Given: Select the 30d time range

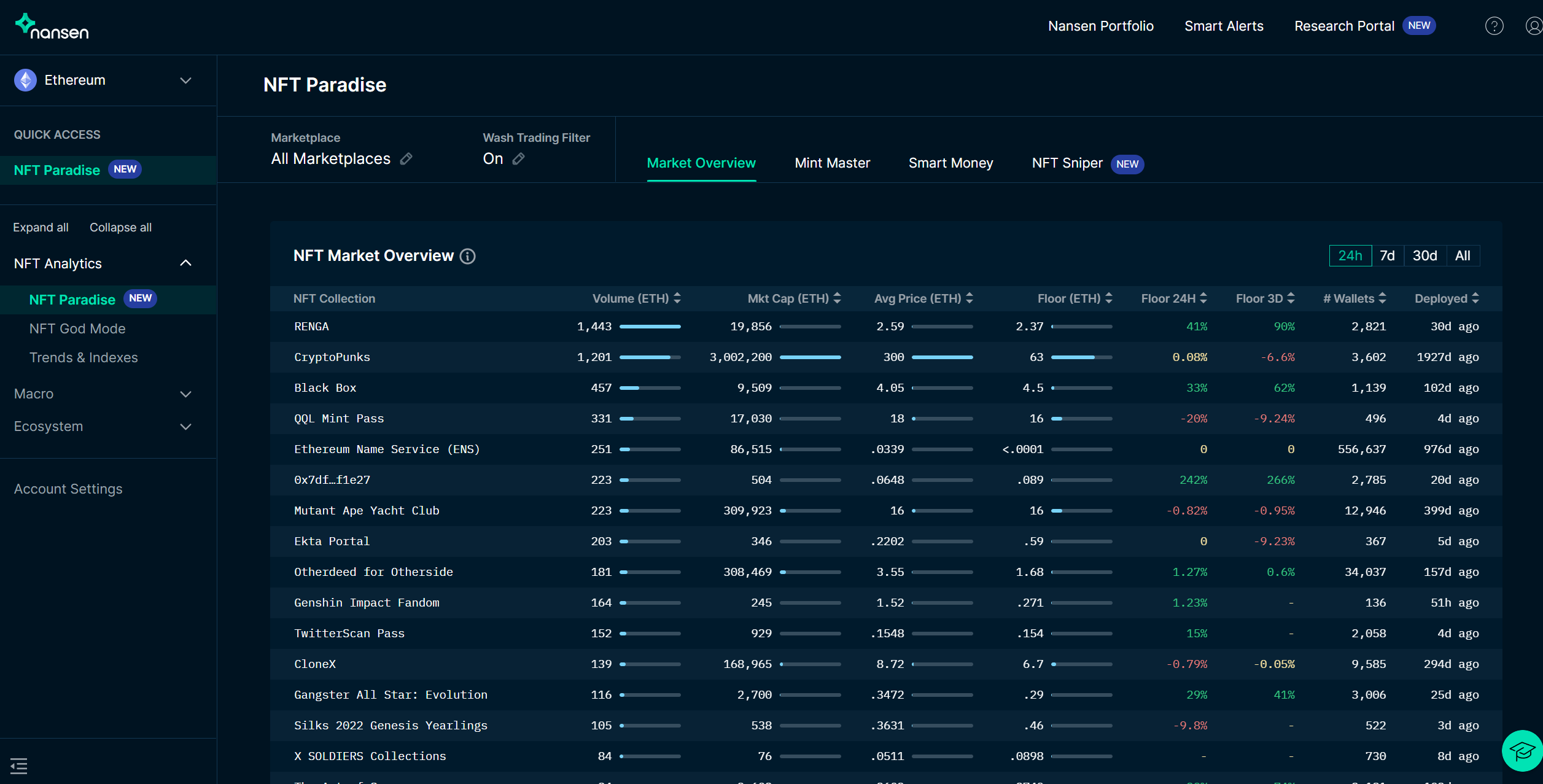Looking at the screenshot, I should 1425,256.
